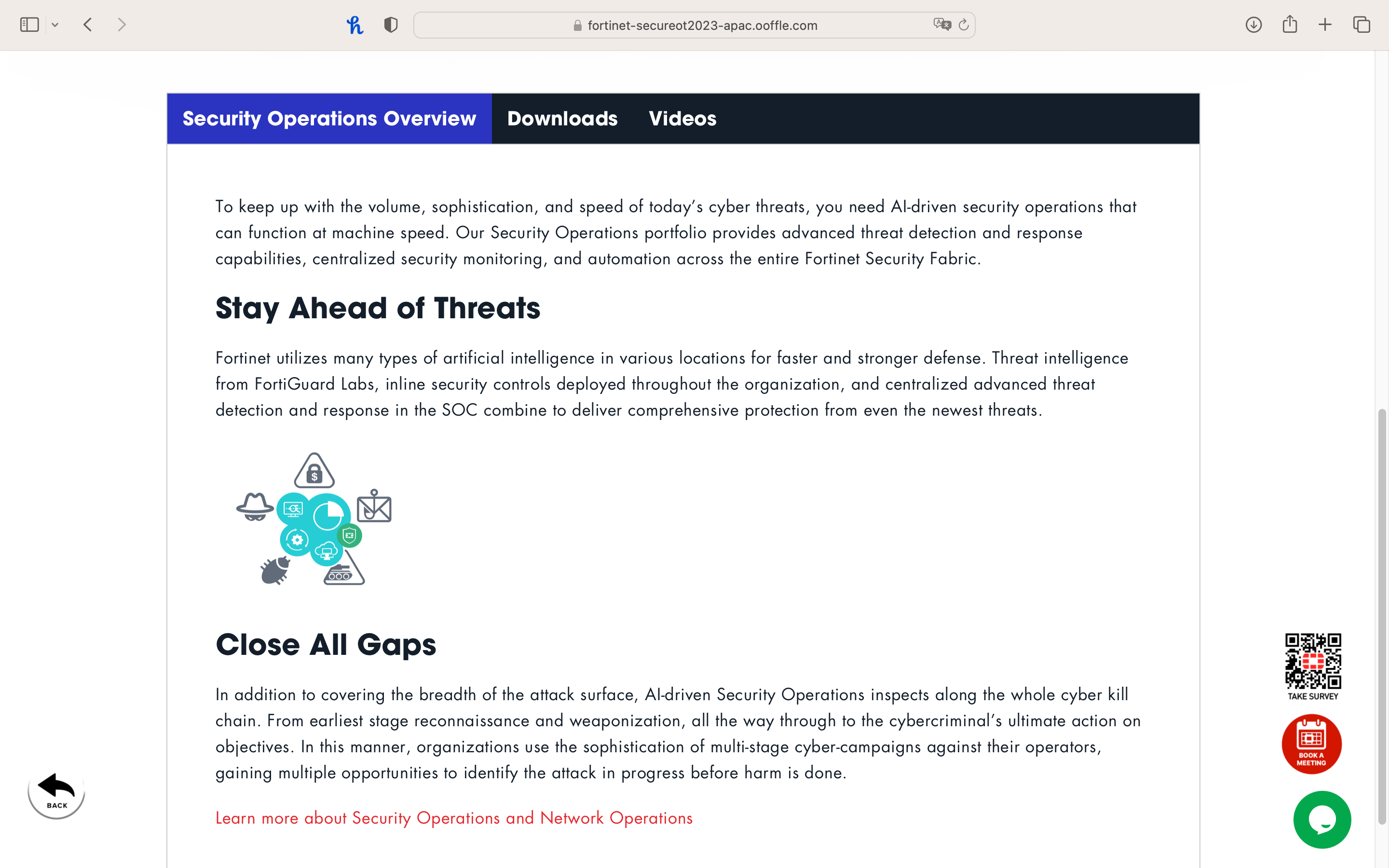Switch to the Downloads tab

(x=562, y=119)
